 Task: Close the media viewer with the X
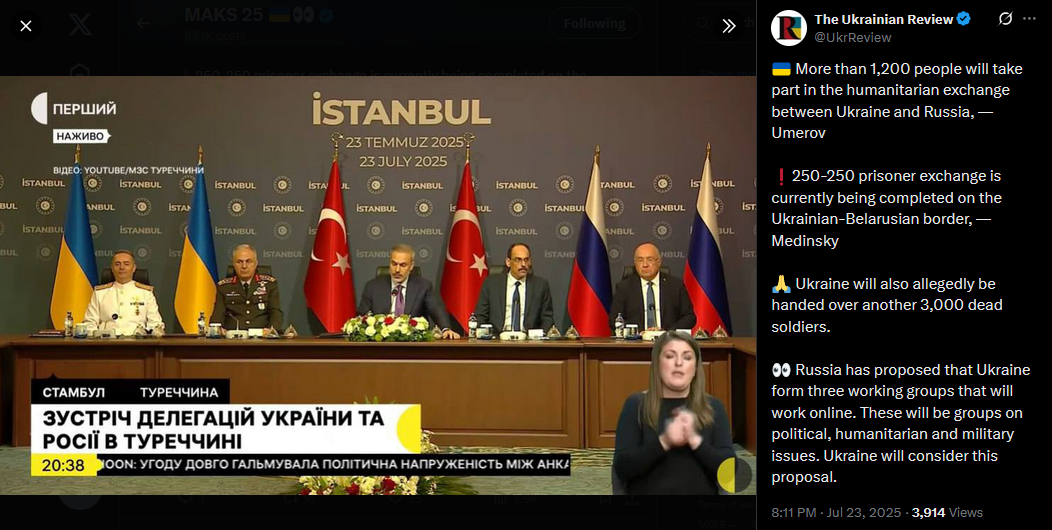click(25, 26)
